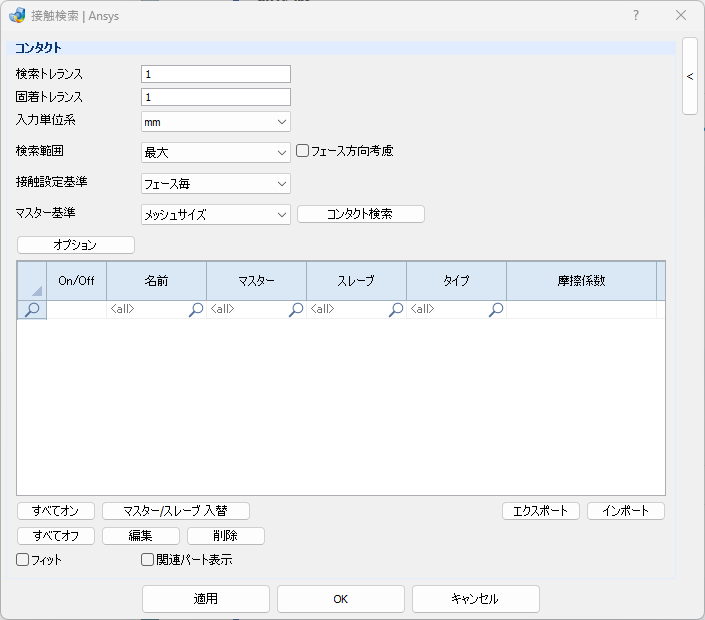Click the タイプ column header

click(456, 281)
